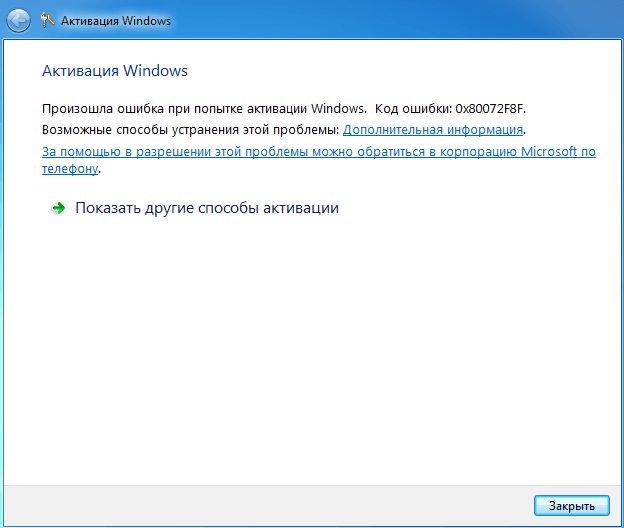
Task: Click the error code 0x80072F8F text
Action: 490,109
